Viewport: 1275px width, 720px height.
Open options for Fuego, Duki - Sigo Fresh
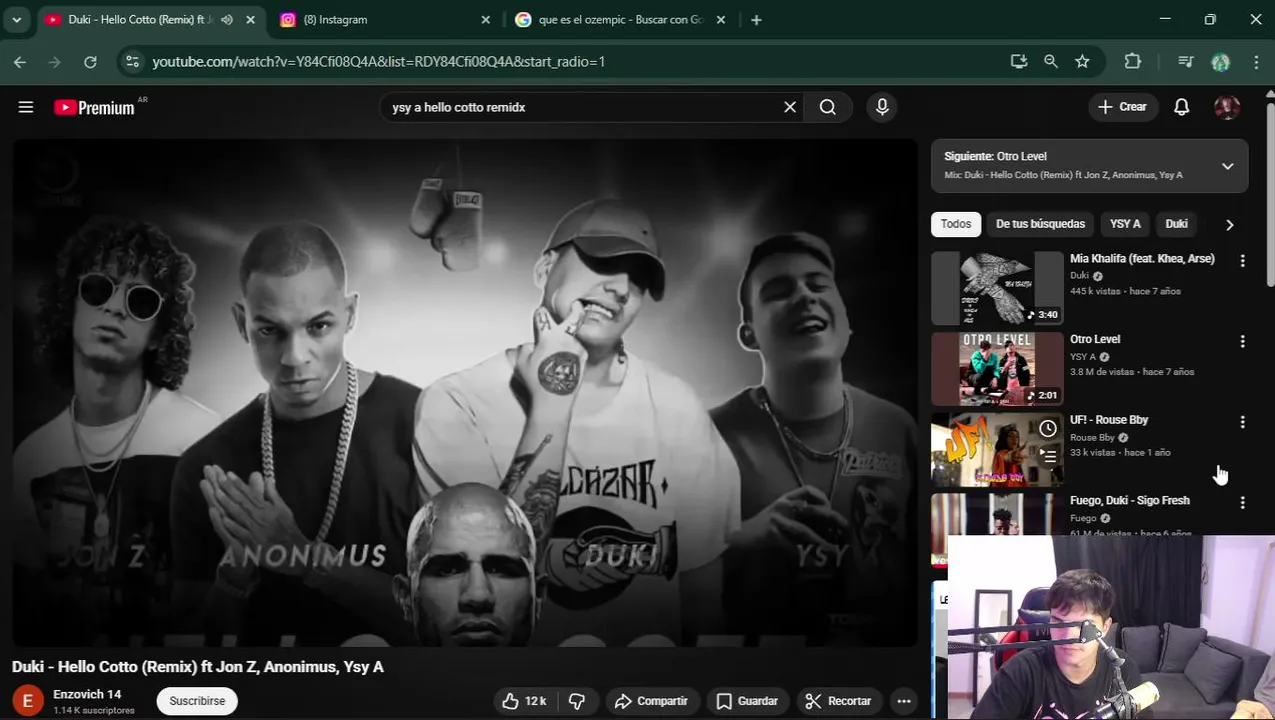pos(1243,503)
